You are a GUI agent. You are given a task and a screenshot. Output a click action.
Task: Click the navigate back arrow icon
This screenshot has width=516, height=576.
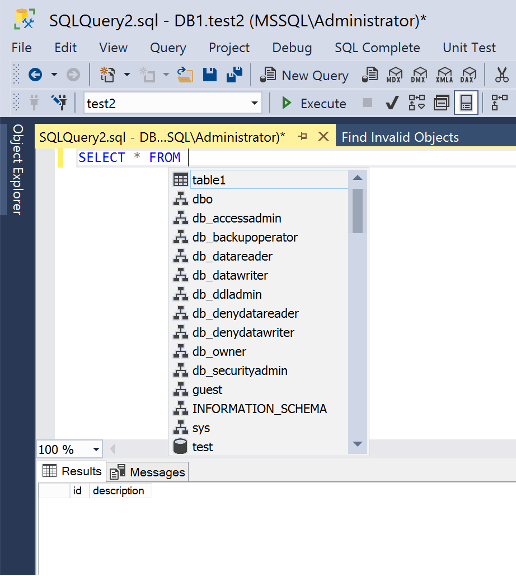click(x=35, y=75)
